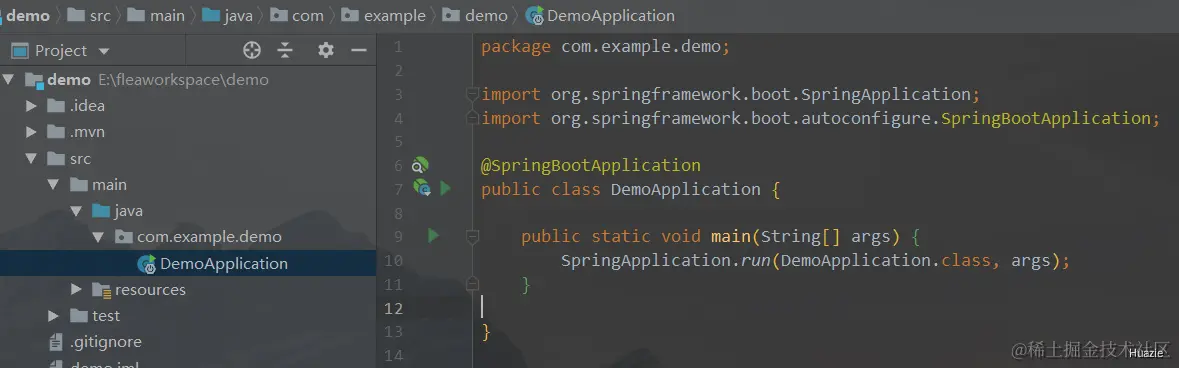Click the main method name on line 9
This screenshot has height=368, width=1179.
(x=731, y=236)
